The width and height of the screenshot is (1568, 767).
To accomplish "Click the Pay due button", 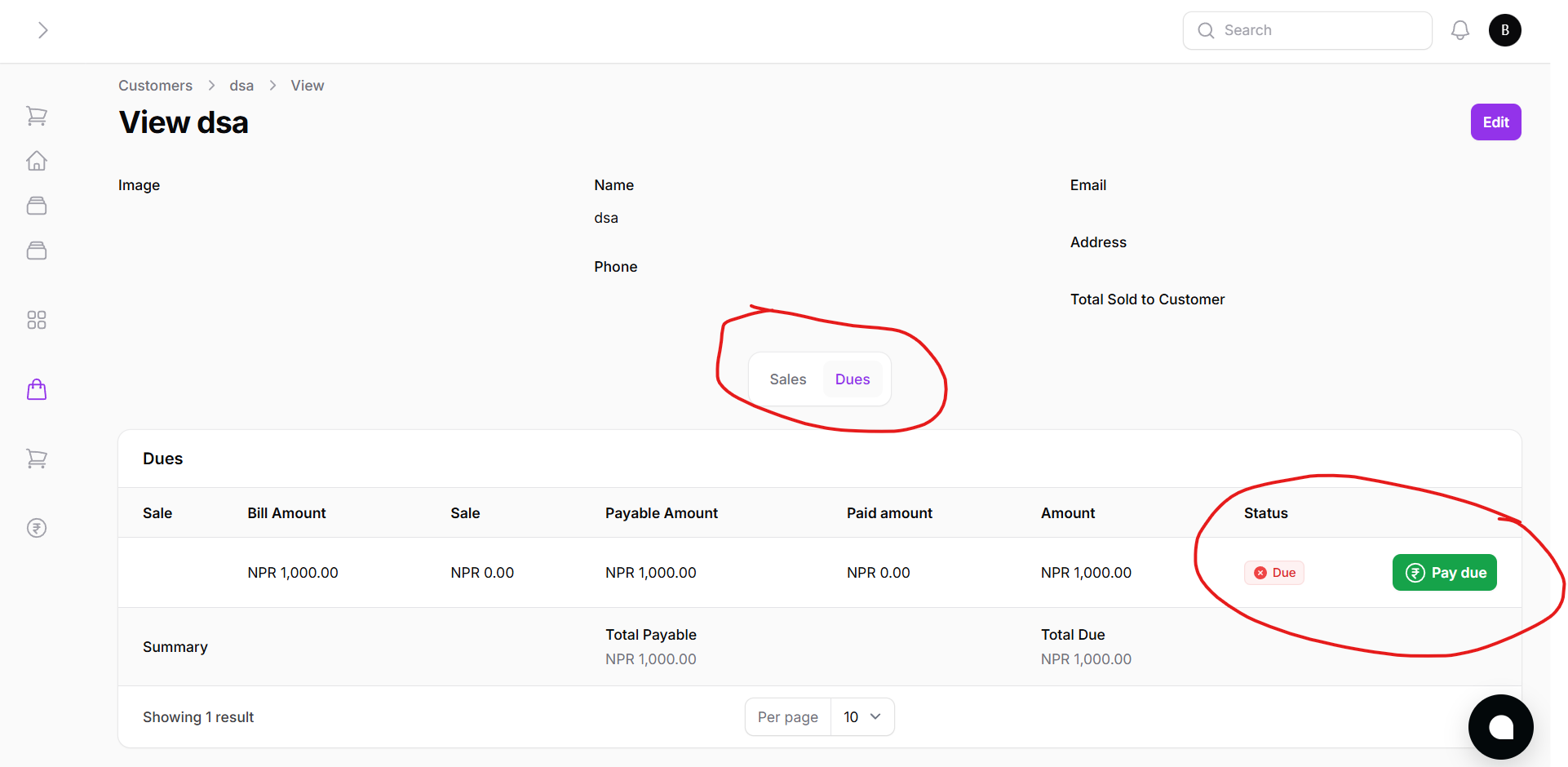I will click(x=1444, y=572).
